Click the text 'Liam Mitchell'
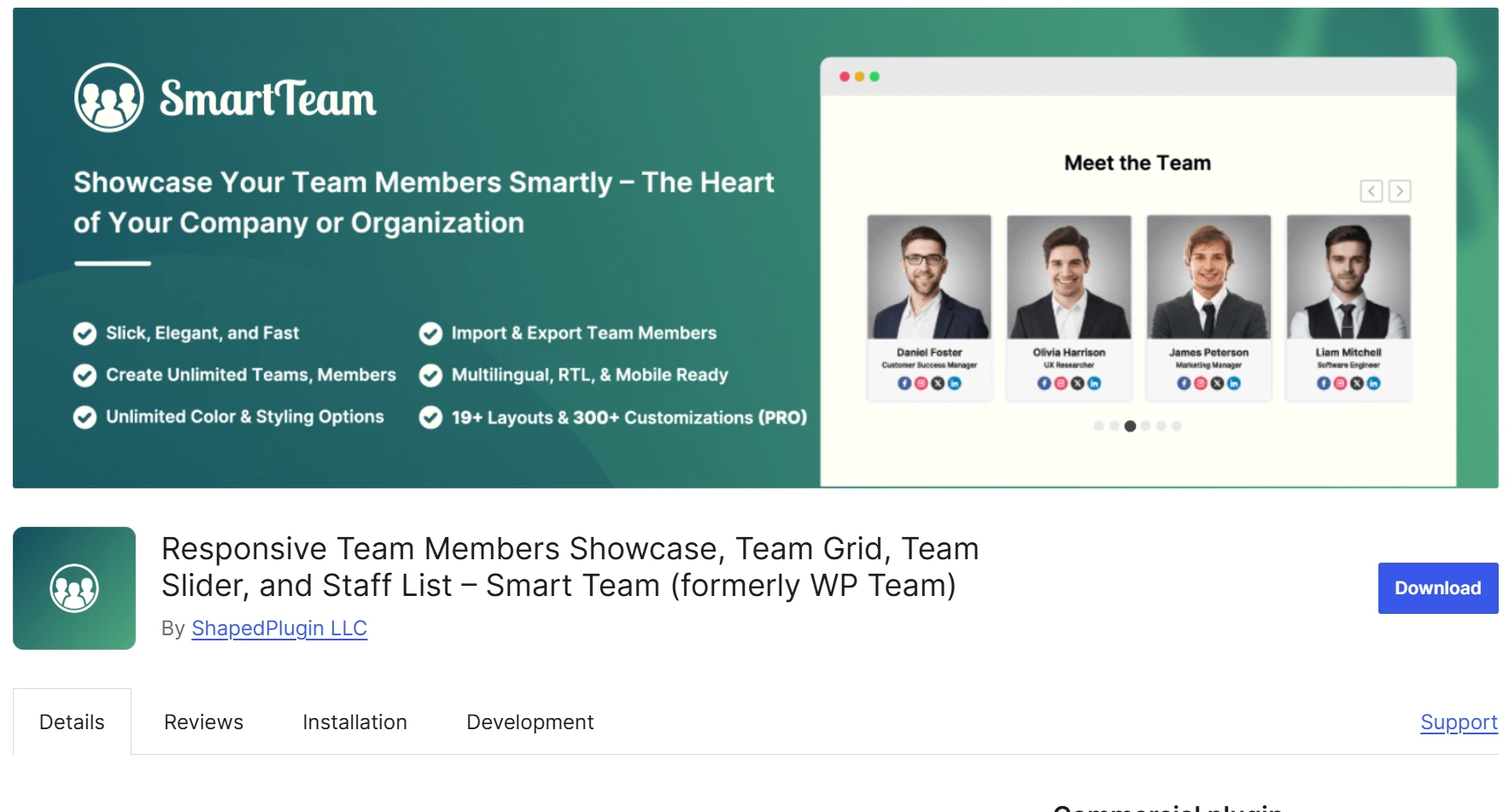 (x=1348, y=352)
